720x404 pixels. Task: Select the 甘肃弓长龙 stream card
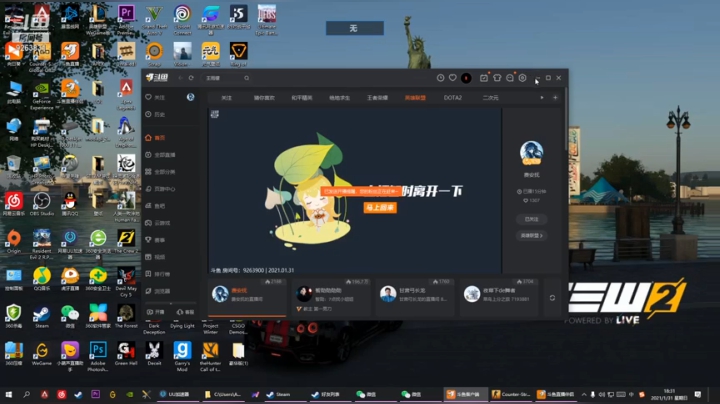(x=415, y=297)
